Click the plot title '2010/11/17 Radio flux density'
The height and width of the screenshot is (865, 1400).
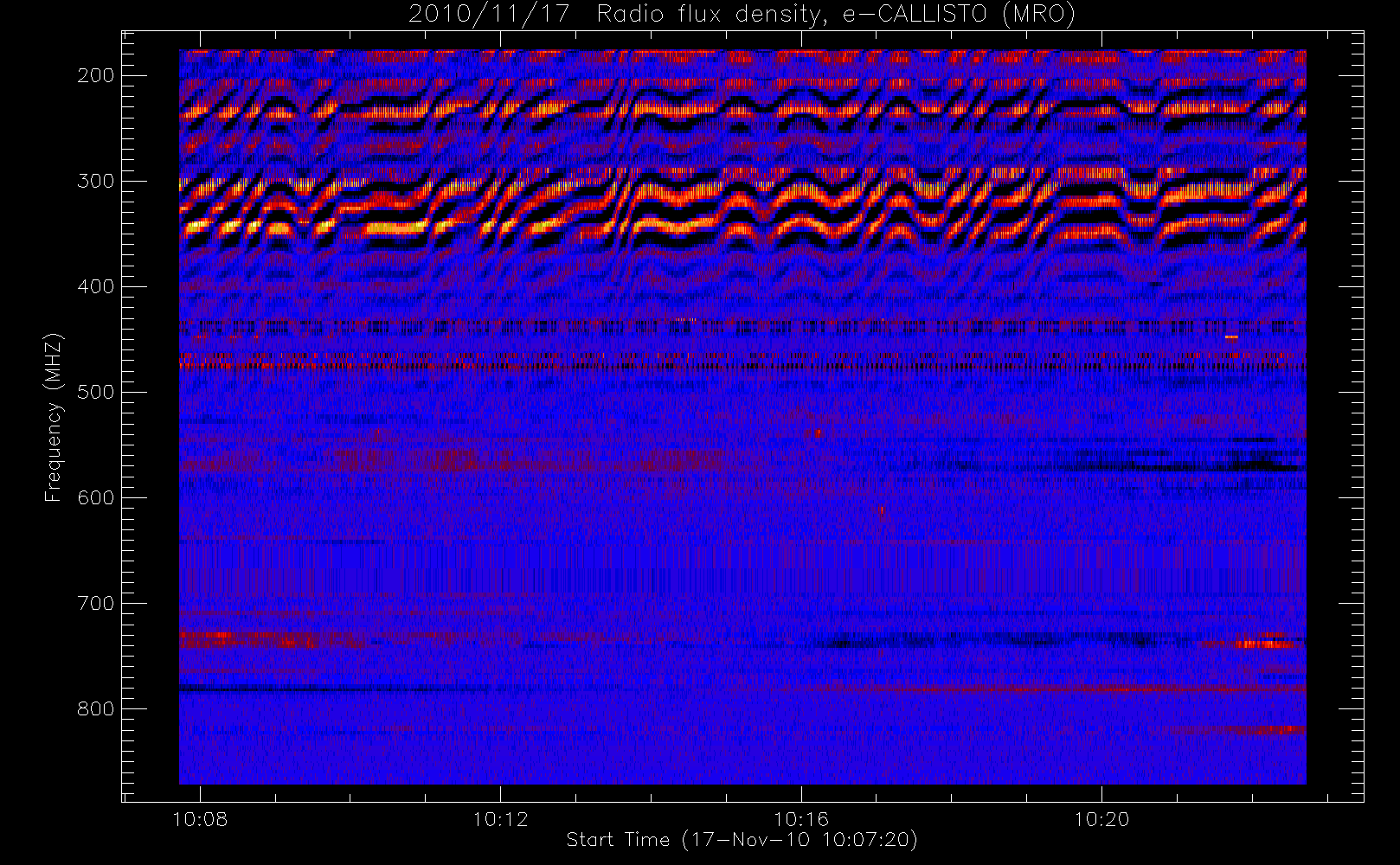[742, 15]
